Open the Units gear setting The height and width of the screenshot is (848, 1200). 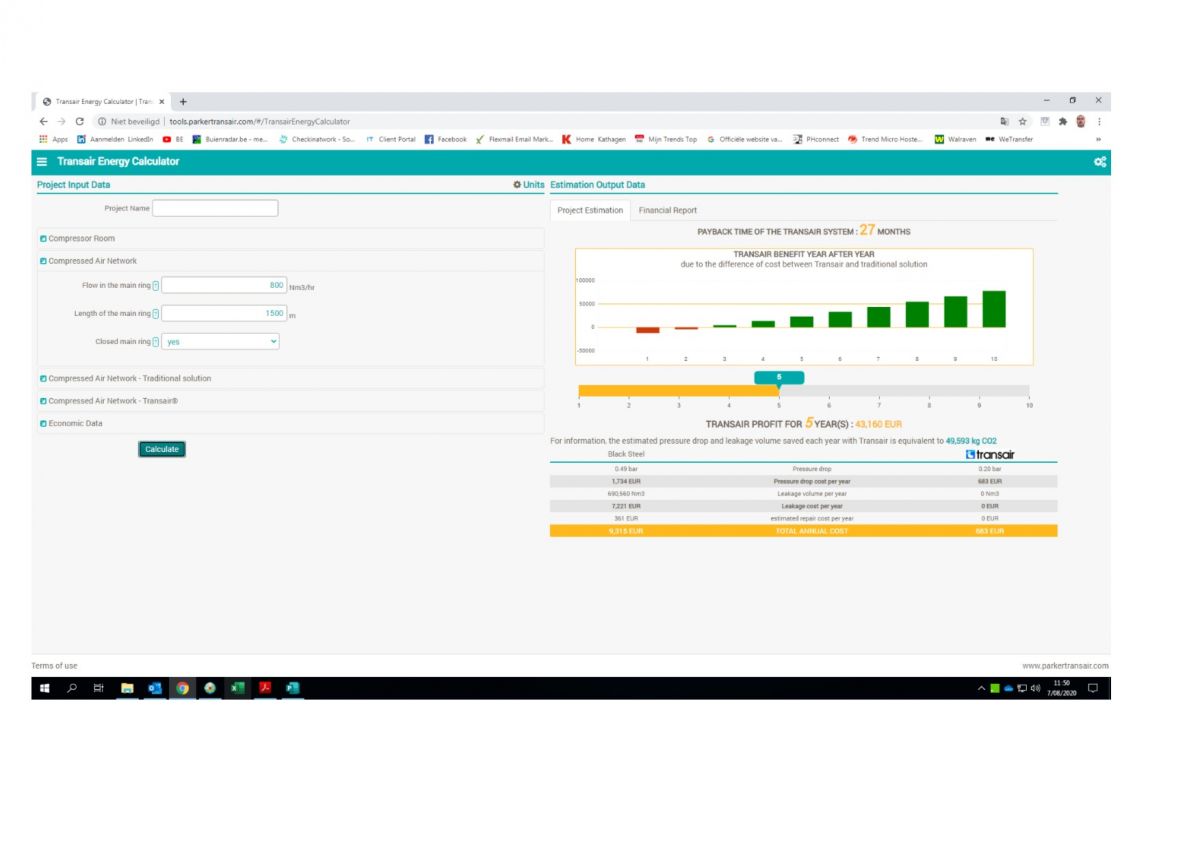528,185
